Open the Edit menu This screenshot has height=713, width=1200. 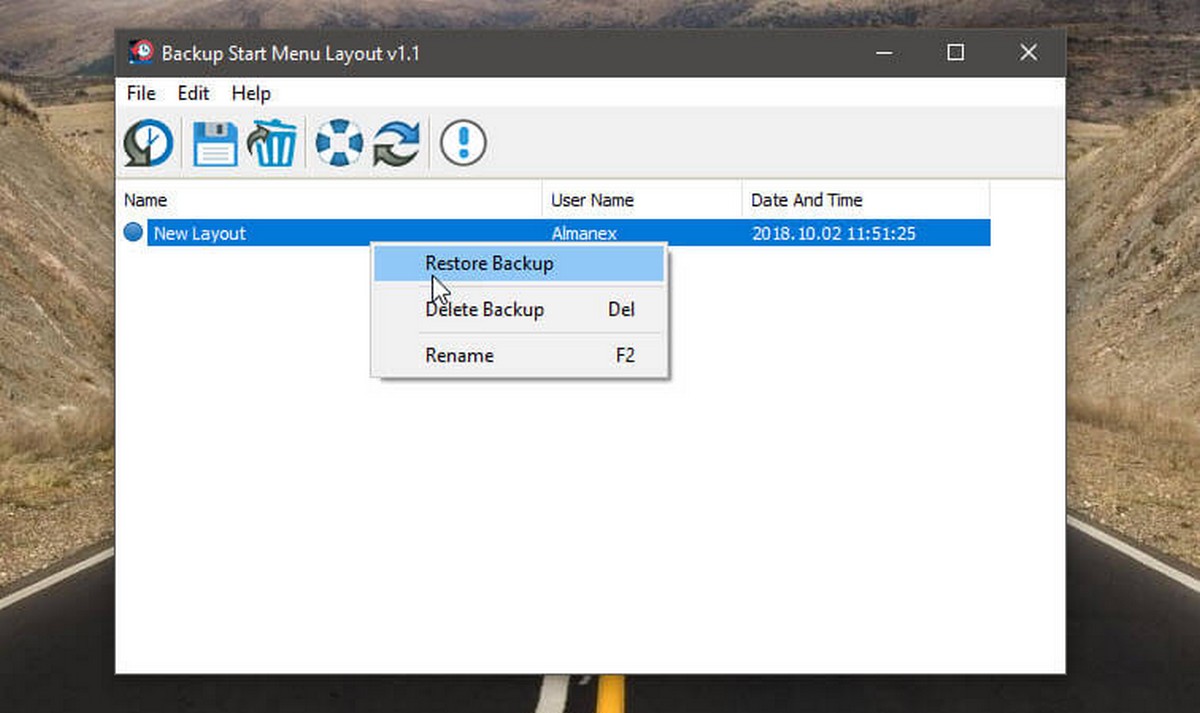coord(194,93)
